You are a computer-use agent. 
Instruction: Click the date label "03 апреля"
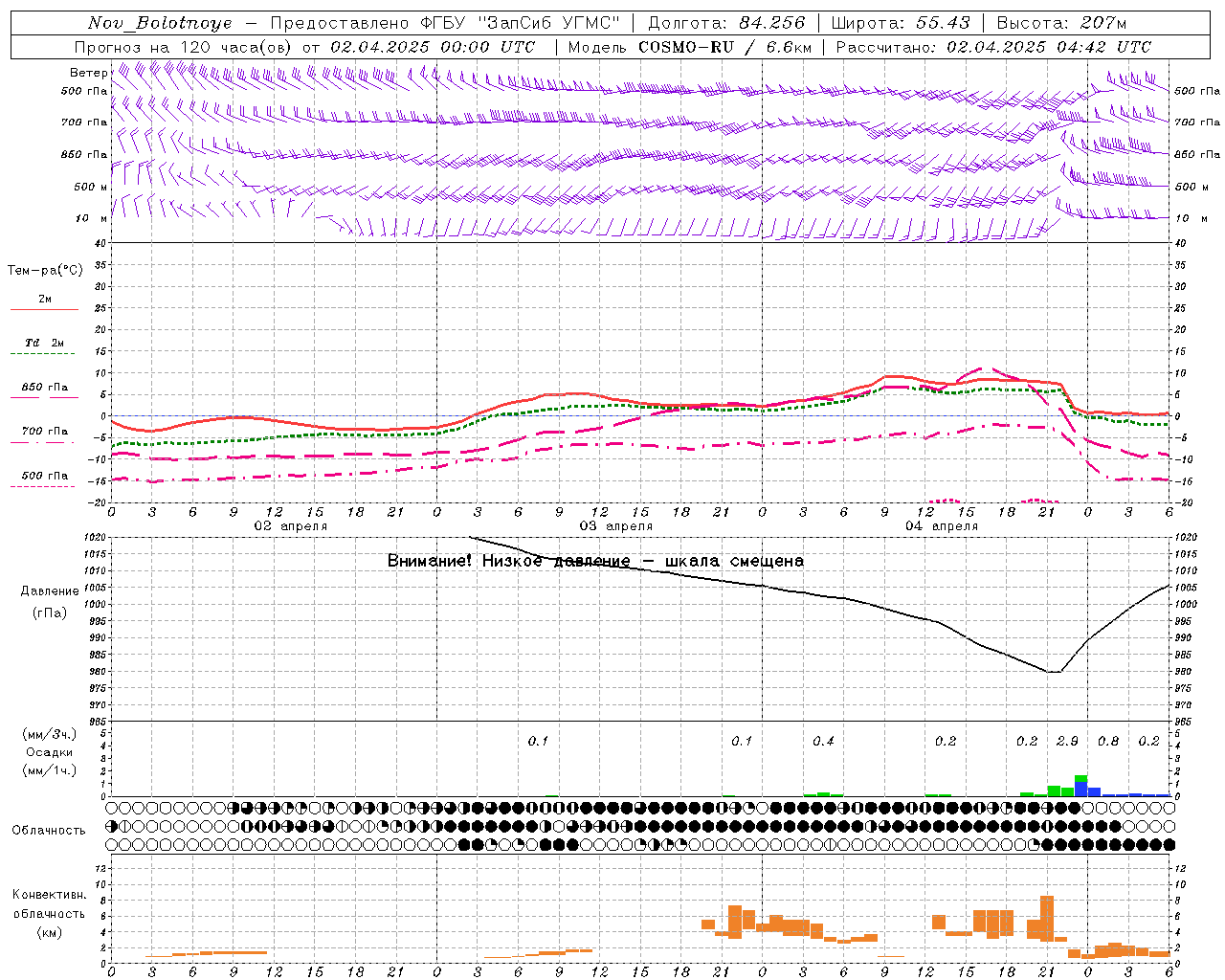[615, 526]
